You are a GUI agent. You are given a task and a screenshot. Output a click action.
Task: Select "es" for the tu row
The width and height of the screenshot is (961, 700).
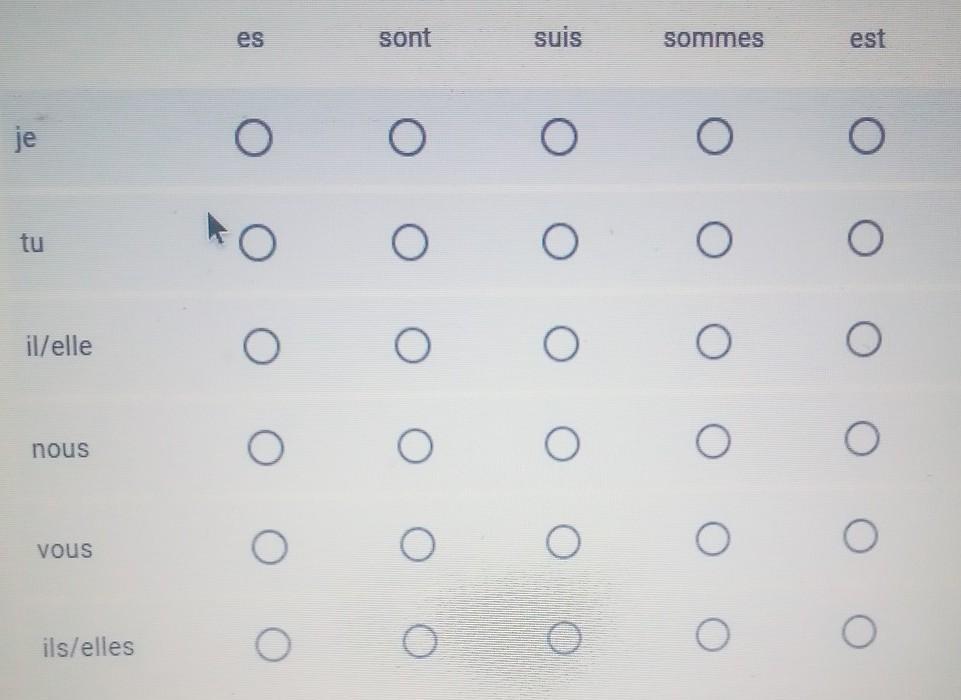257,243
